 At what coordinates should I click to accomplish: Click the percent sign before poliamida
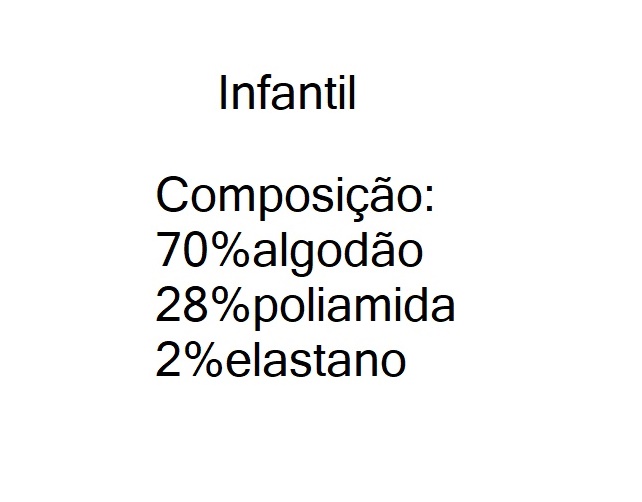point(232,307)
